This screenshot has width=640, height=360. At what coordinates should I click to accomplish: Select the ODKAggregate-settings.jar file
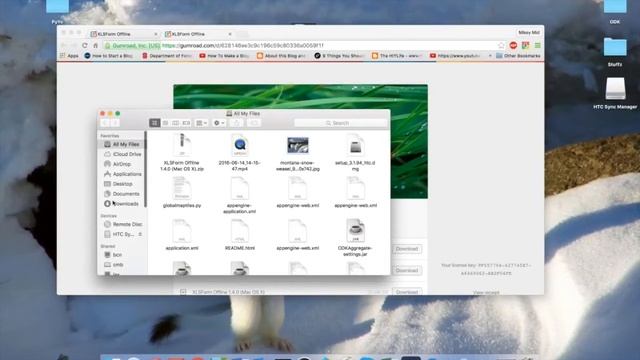[x=356, y=237]
